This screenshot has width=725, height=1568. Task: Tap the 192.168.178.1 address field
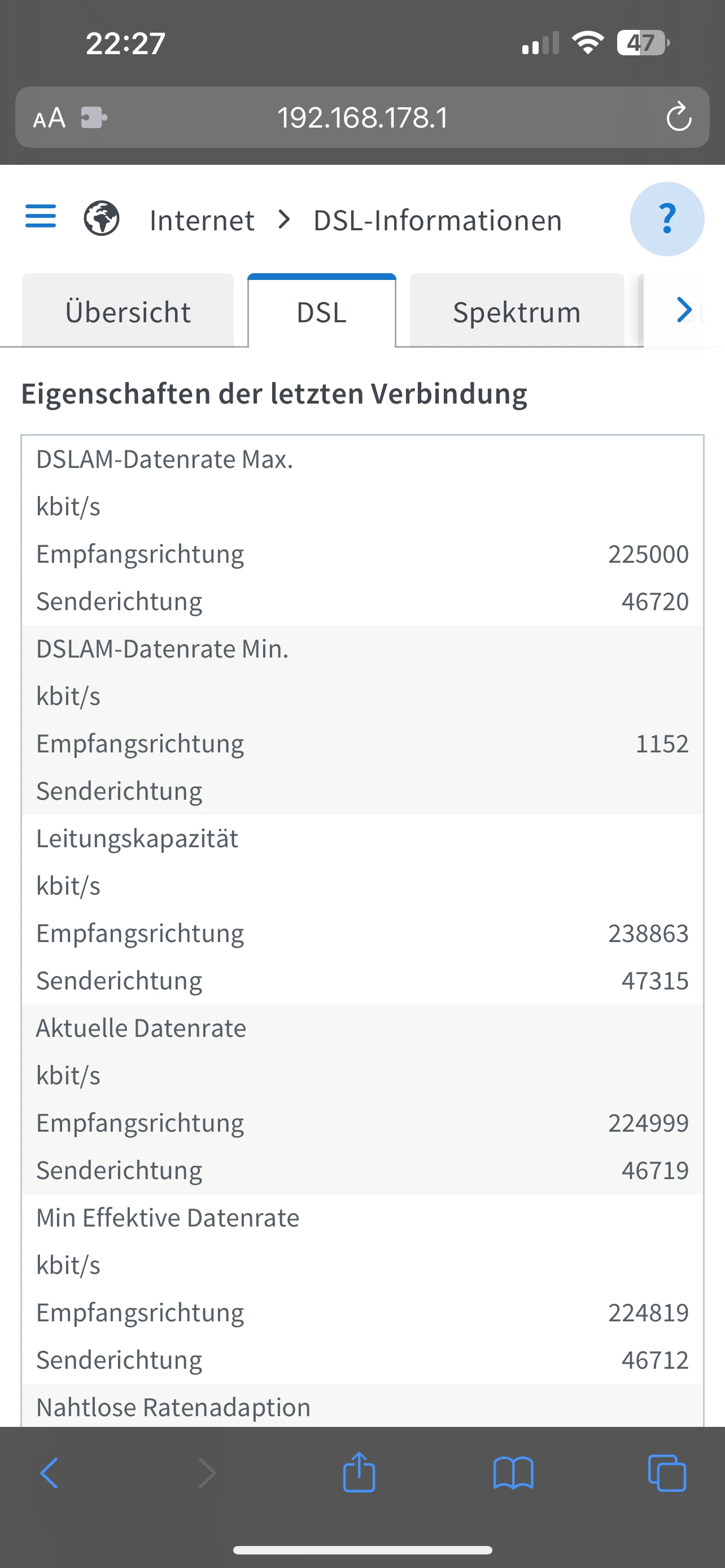(x=362, y=117)
